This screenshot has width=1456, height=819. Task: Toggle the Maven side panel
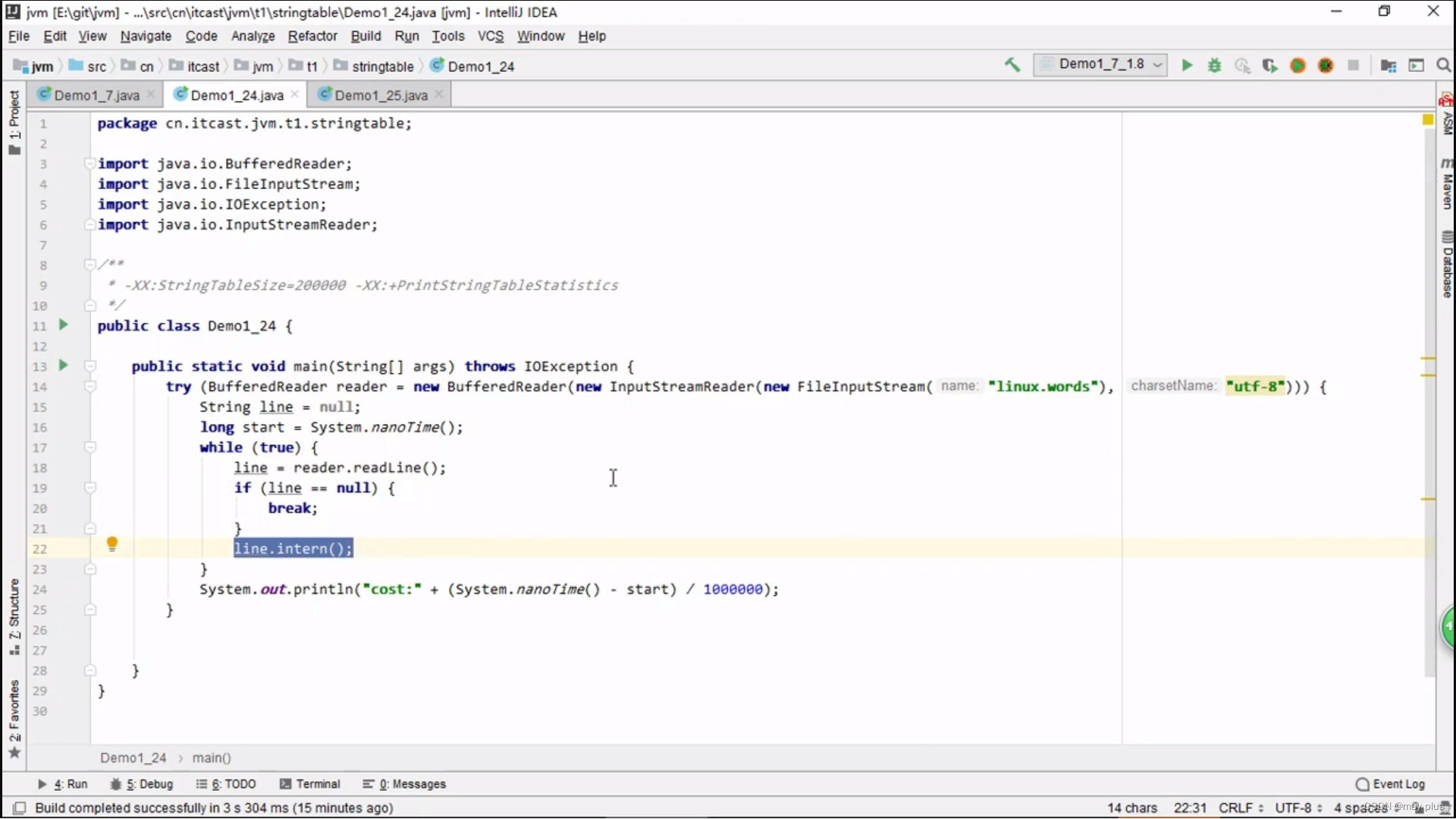point(1447,184)
